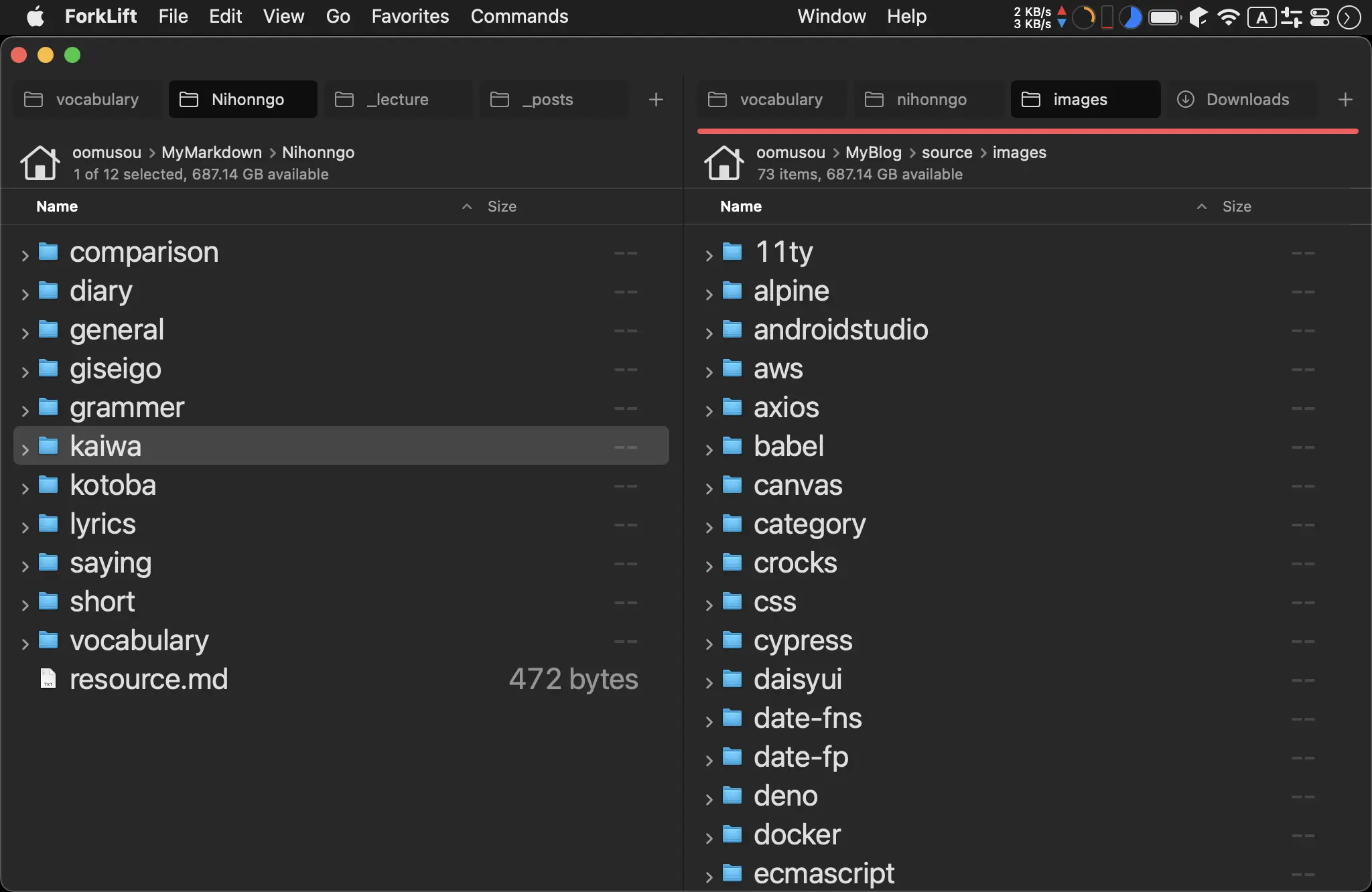Add a new tab in right pane

click(1345, 100)
